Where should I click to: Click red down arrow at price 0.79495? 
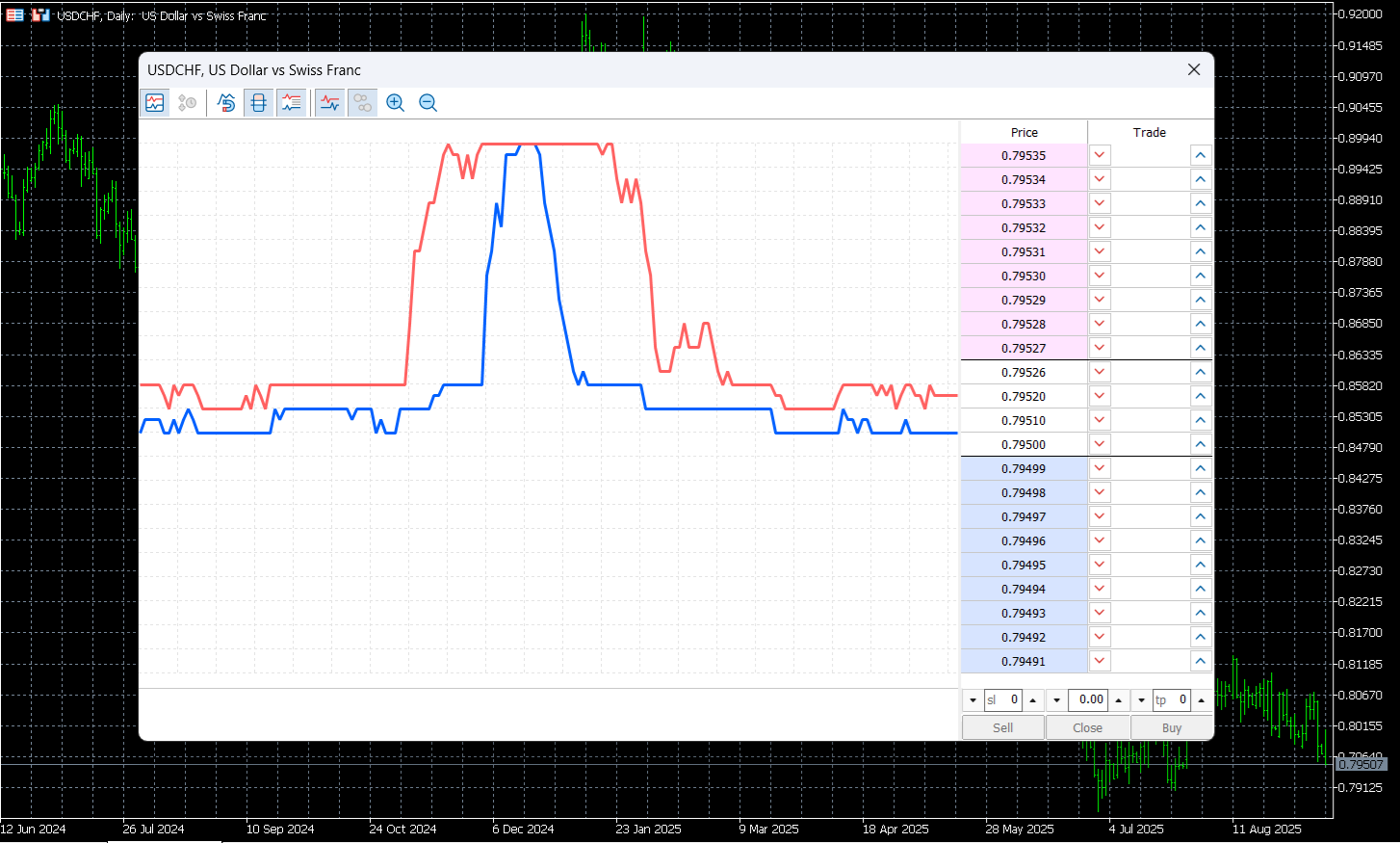1100,565
